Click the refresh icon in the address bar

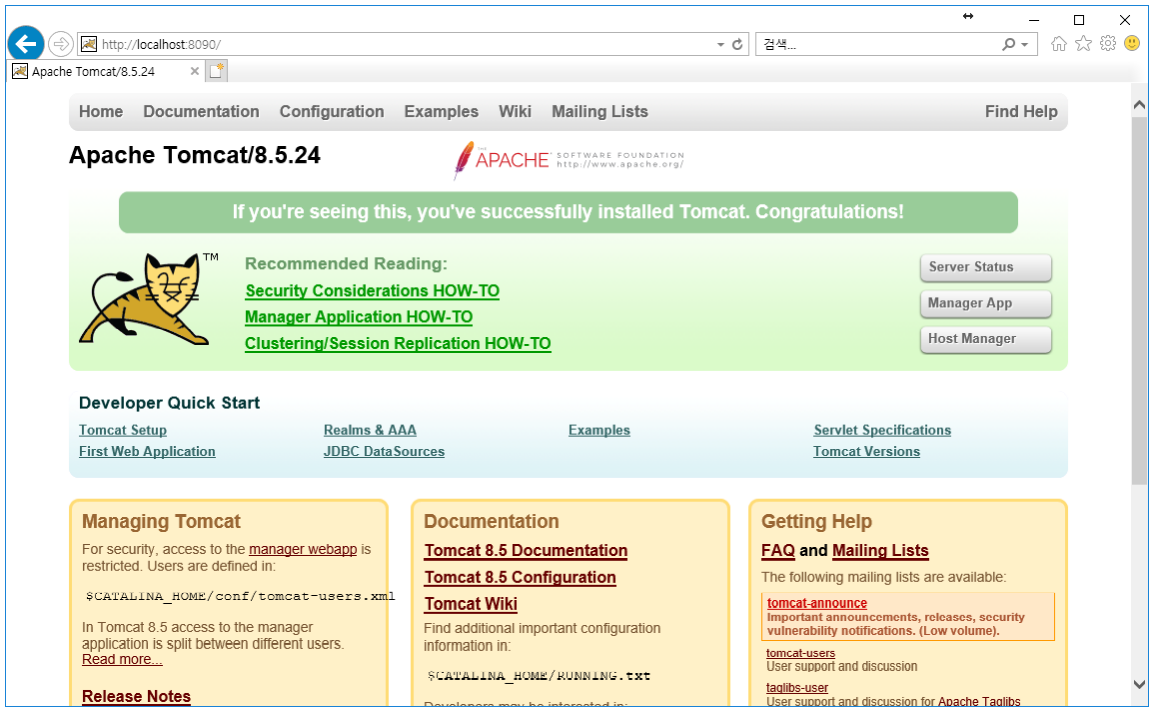click(x=737, y=44)
